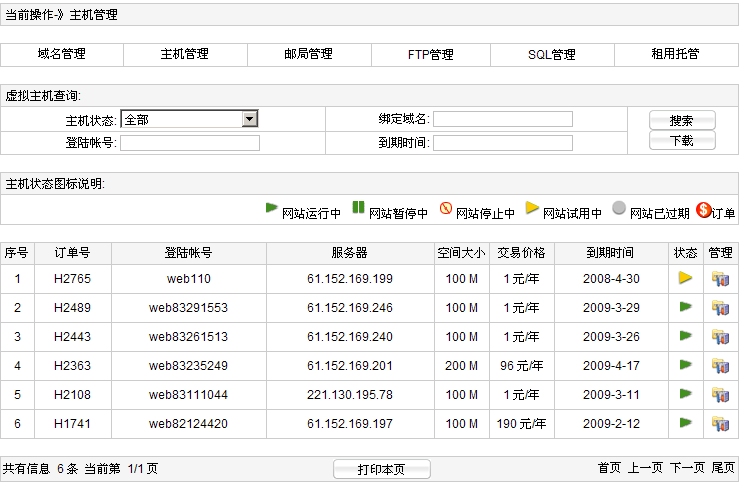Click price cell 96 元/年
The image size is (742, 484).
pyautogui.click(x=521, y=366)
